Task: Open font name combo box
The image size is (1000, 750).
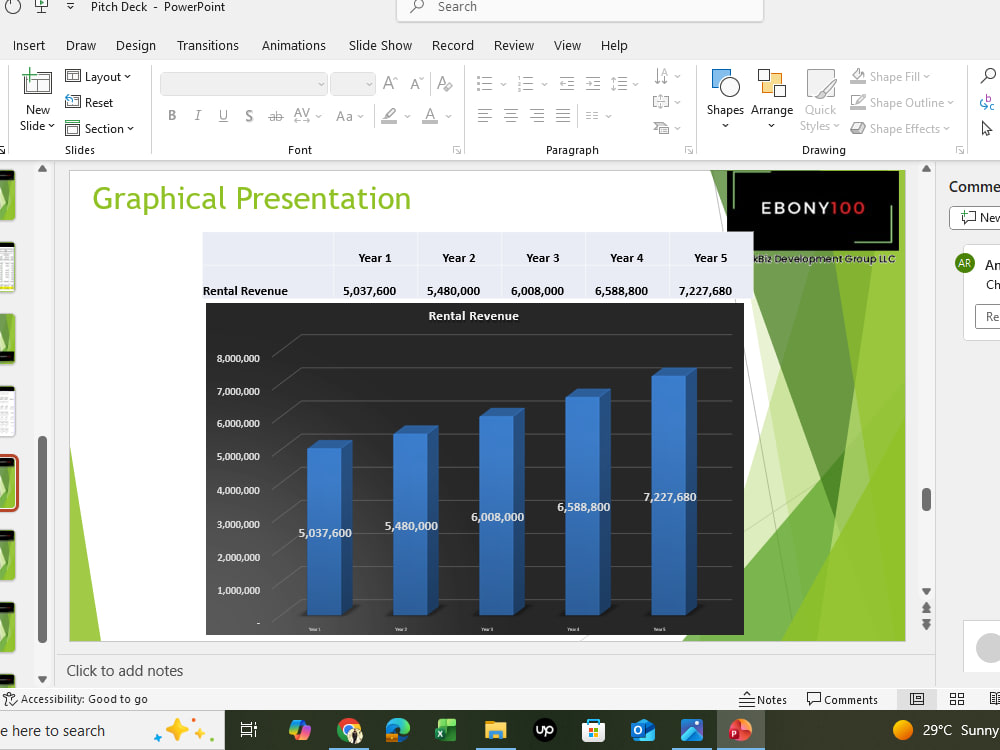Action: [x=244, y=84]
